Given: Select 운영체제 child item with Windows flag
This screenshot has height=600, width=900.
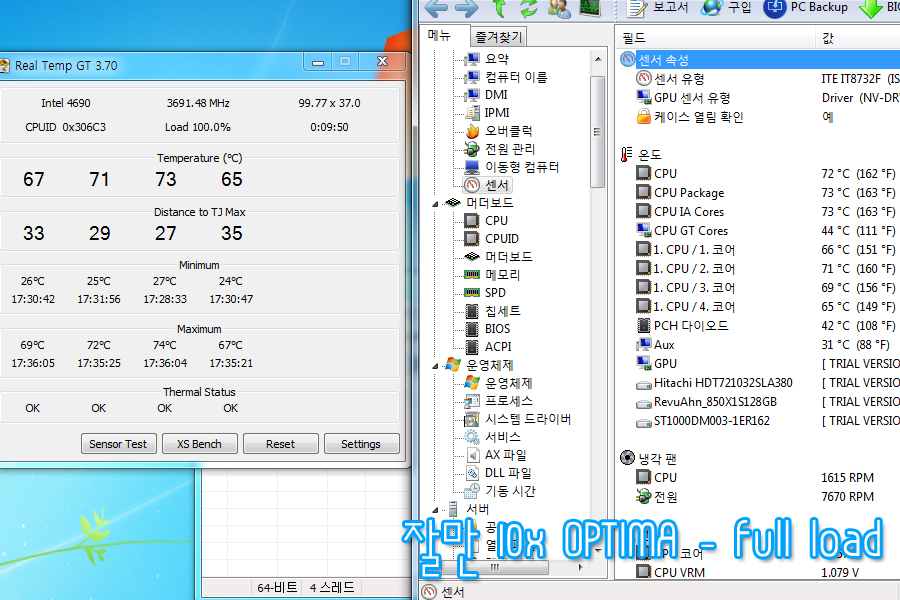Looking at the screenshot, I should click(498, 383).
